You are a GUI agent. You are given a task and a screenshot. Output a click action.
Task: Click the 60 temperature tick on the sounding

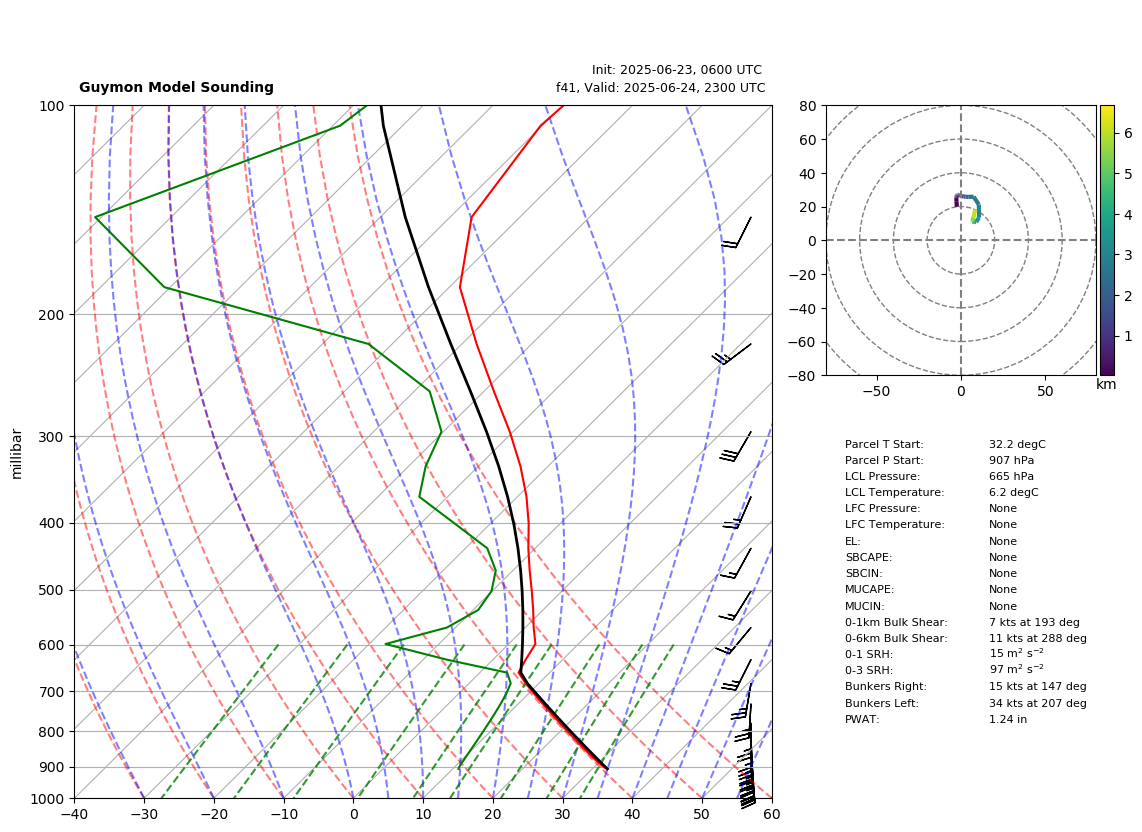(x=772, y=815)
